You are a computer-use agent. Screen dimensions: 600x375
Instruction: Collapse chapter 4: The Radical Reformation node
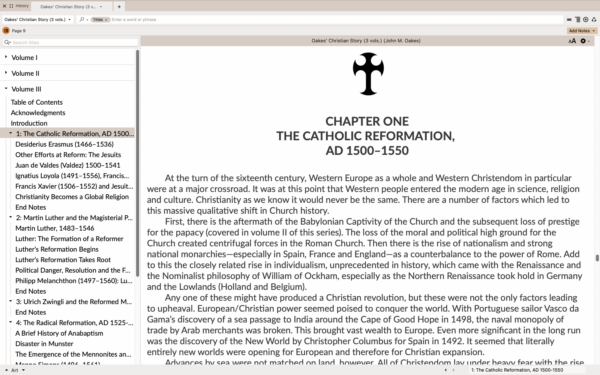(11, 322)
